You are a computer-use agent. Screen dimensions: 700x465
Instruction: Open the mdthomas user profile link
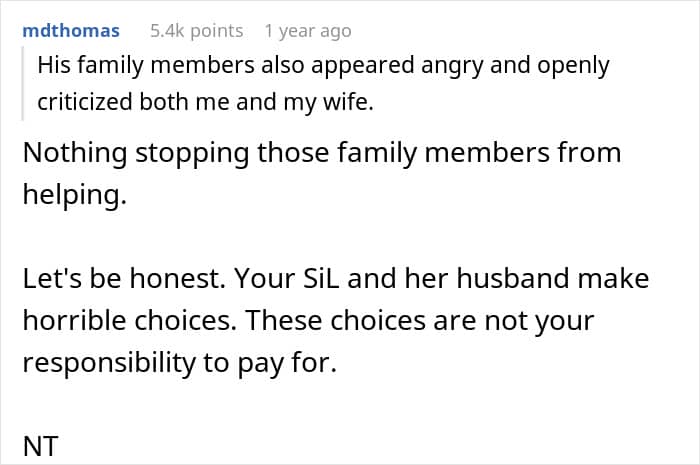(71, 31)
